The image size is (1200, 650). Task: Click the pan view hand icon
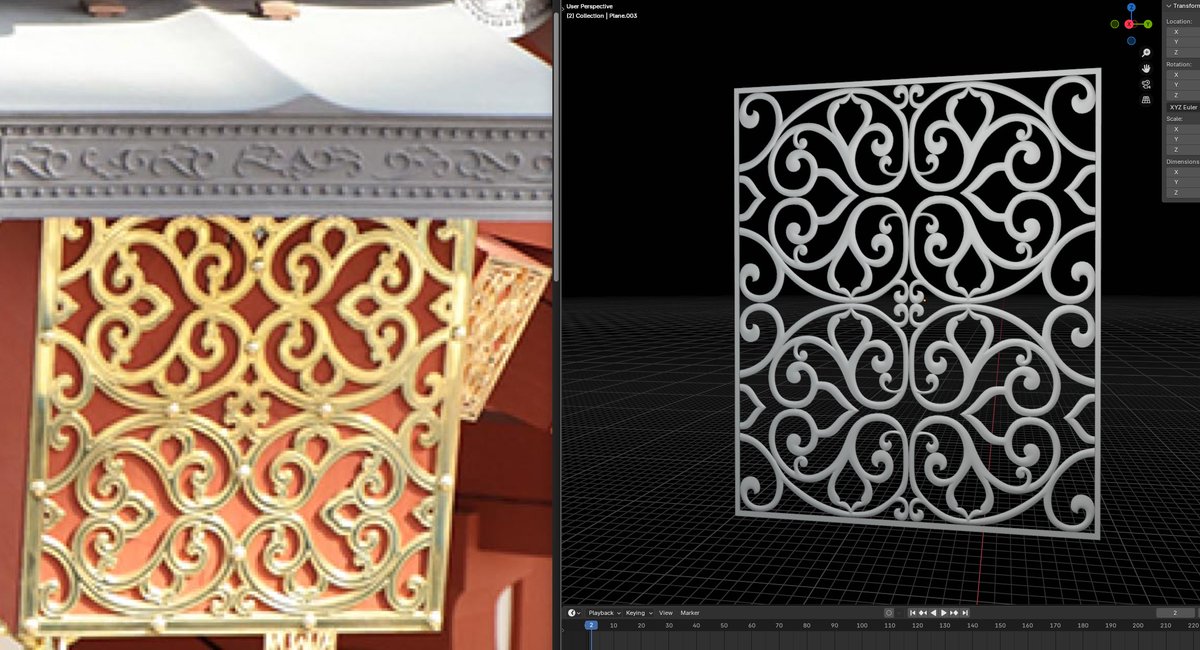pyautogui.click(x=1146, y=68)
